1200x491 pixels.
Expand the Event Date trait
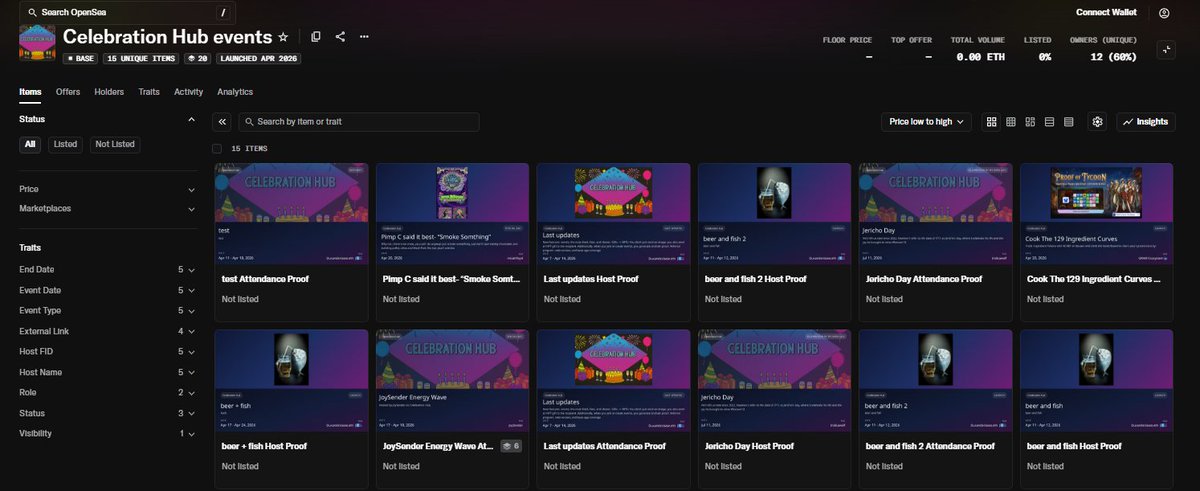tap(108, 290)
